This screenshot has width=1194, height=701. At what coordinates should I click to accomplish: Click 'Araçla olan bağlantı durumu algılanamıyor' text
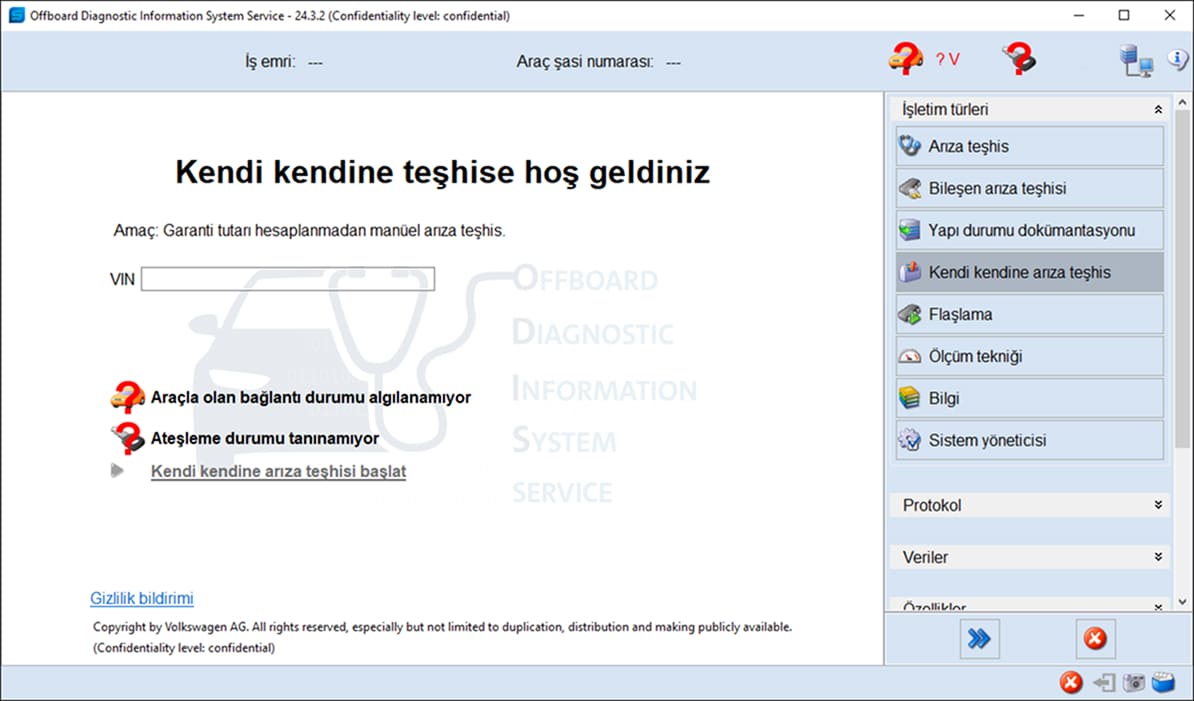pos(311,397)
